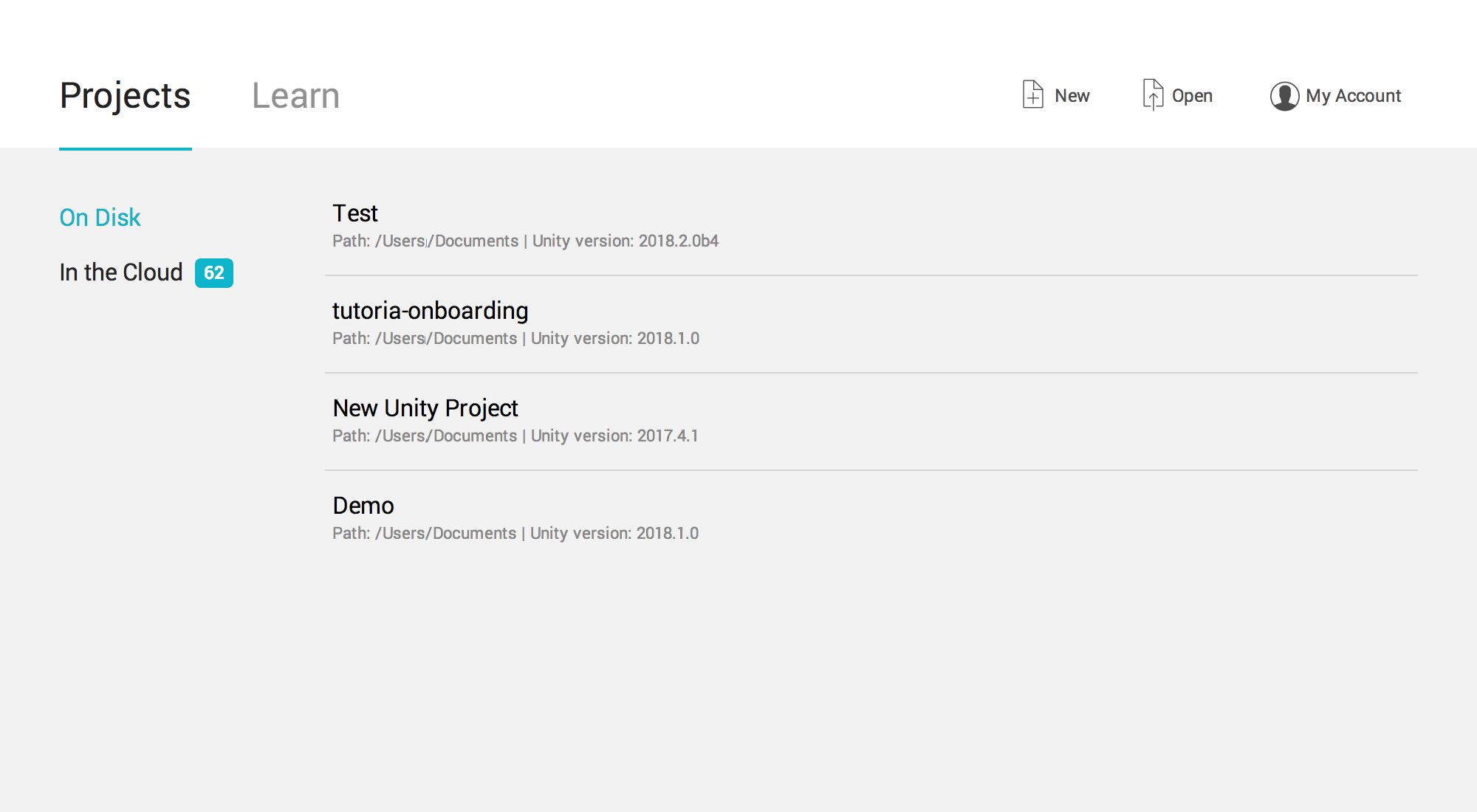Select In the Cloud projects view
1477x812 pixels.
point(120,271)
